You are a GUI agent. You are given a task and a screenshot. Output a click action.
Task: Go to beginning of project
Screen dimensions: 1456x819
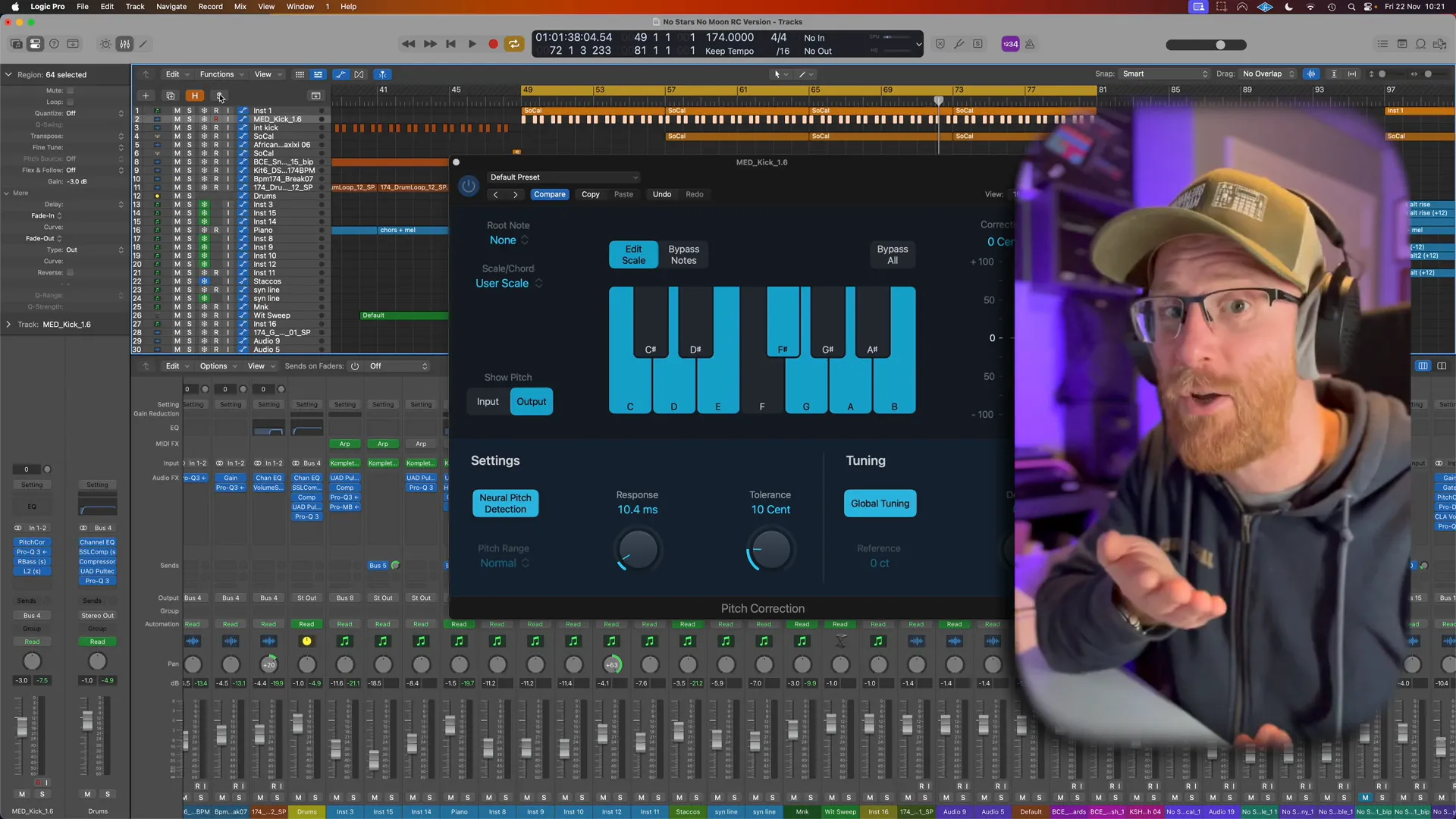[450, 44]
